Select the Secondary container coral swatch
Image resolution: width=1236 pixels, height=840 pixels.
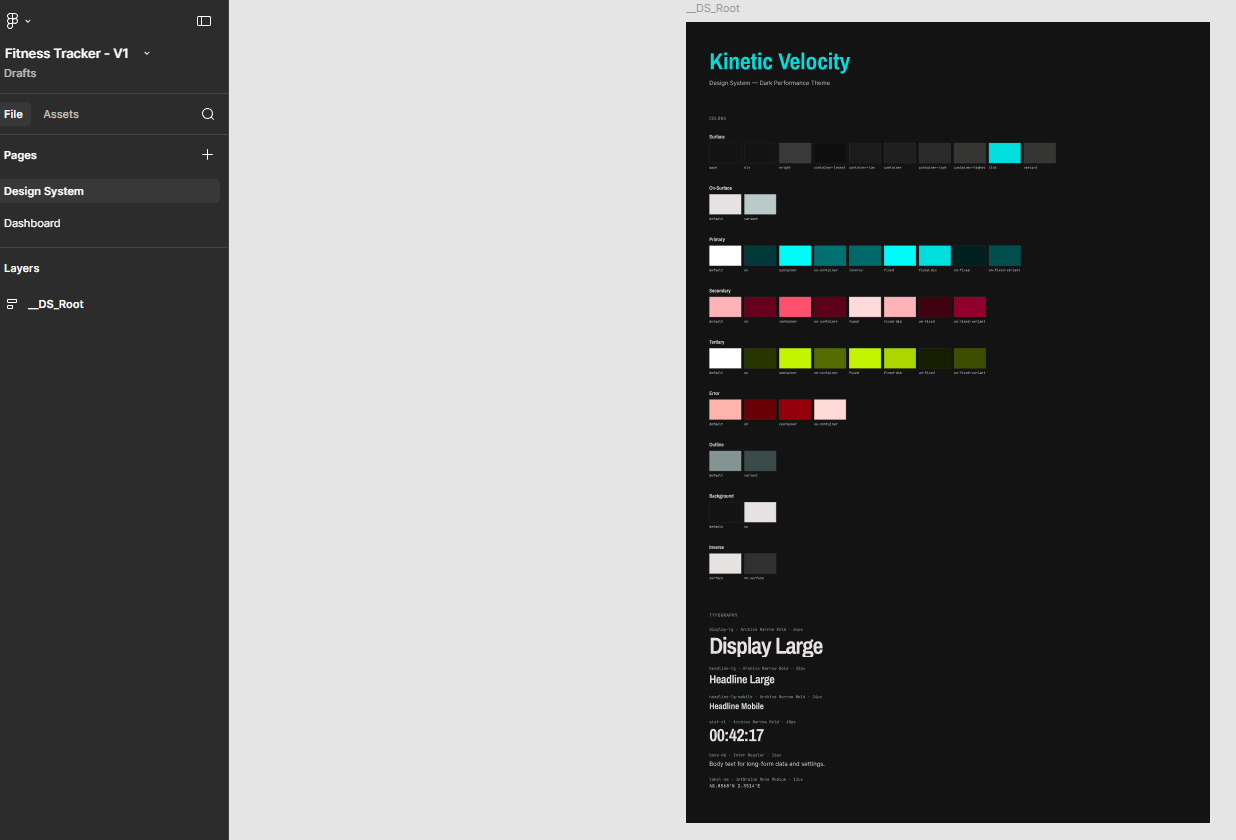click(795, 306)
